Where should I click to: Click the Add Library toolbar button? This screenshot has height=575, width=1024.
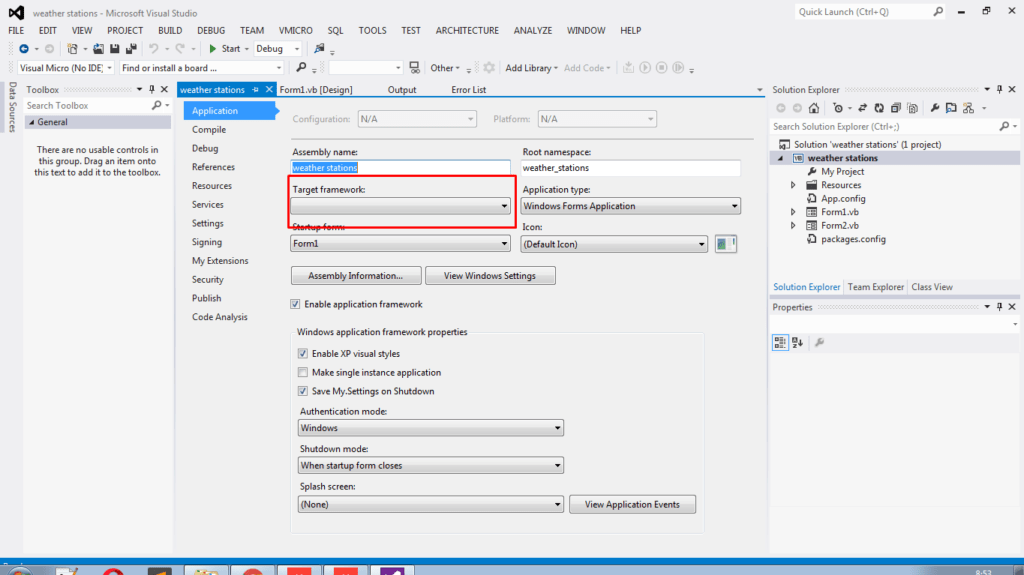tap(531, 68)
